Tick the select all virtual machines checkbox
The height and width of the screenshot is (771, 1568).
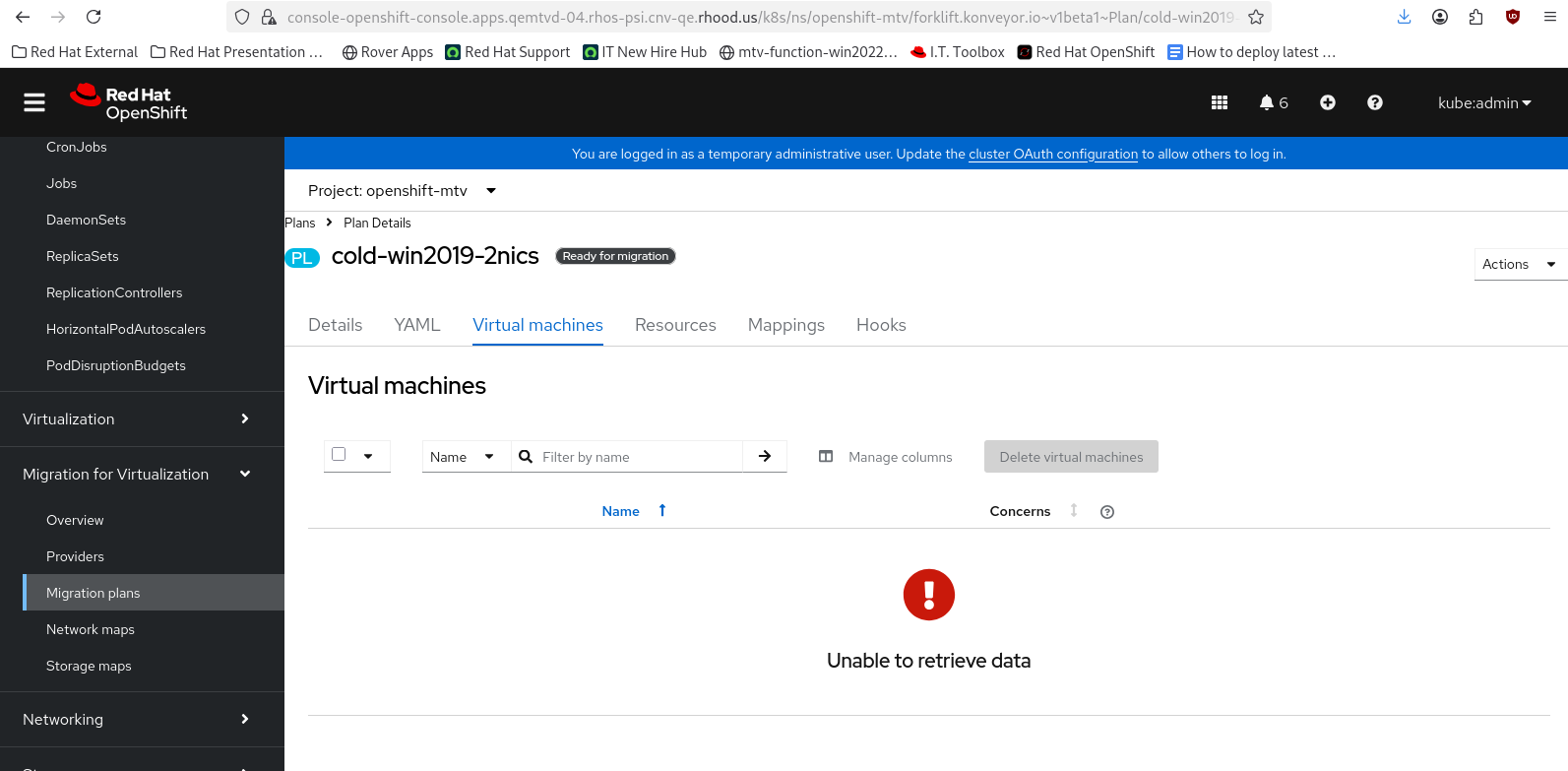[x=339, y=454]
